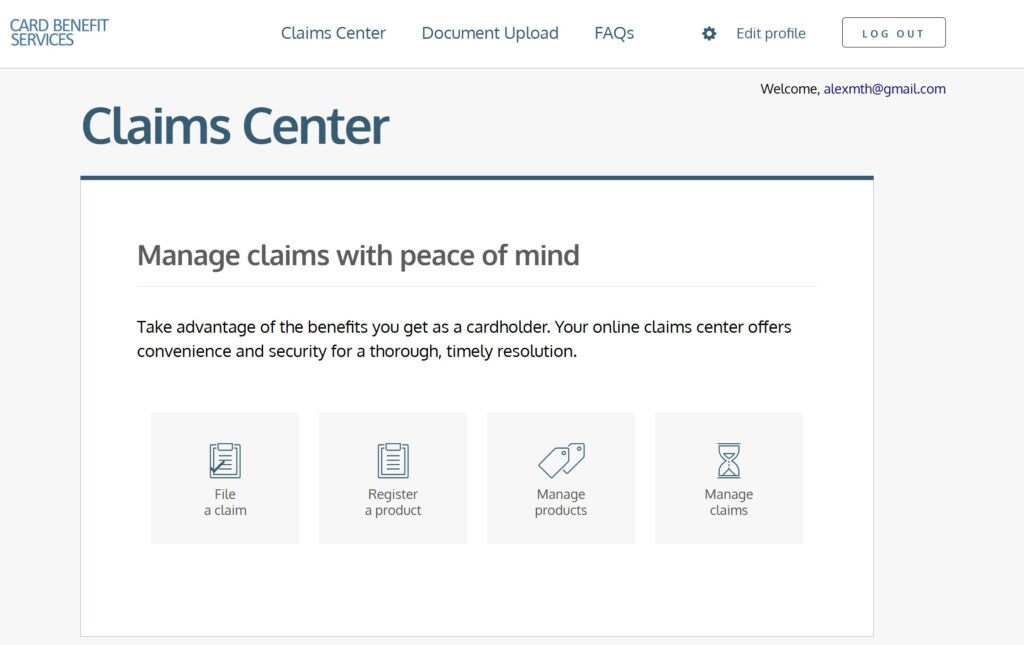Click the Register a product clipboard icon
The image size is (1024, 645).
(393, 461)
